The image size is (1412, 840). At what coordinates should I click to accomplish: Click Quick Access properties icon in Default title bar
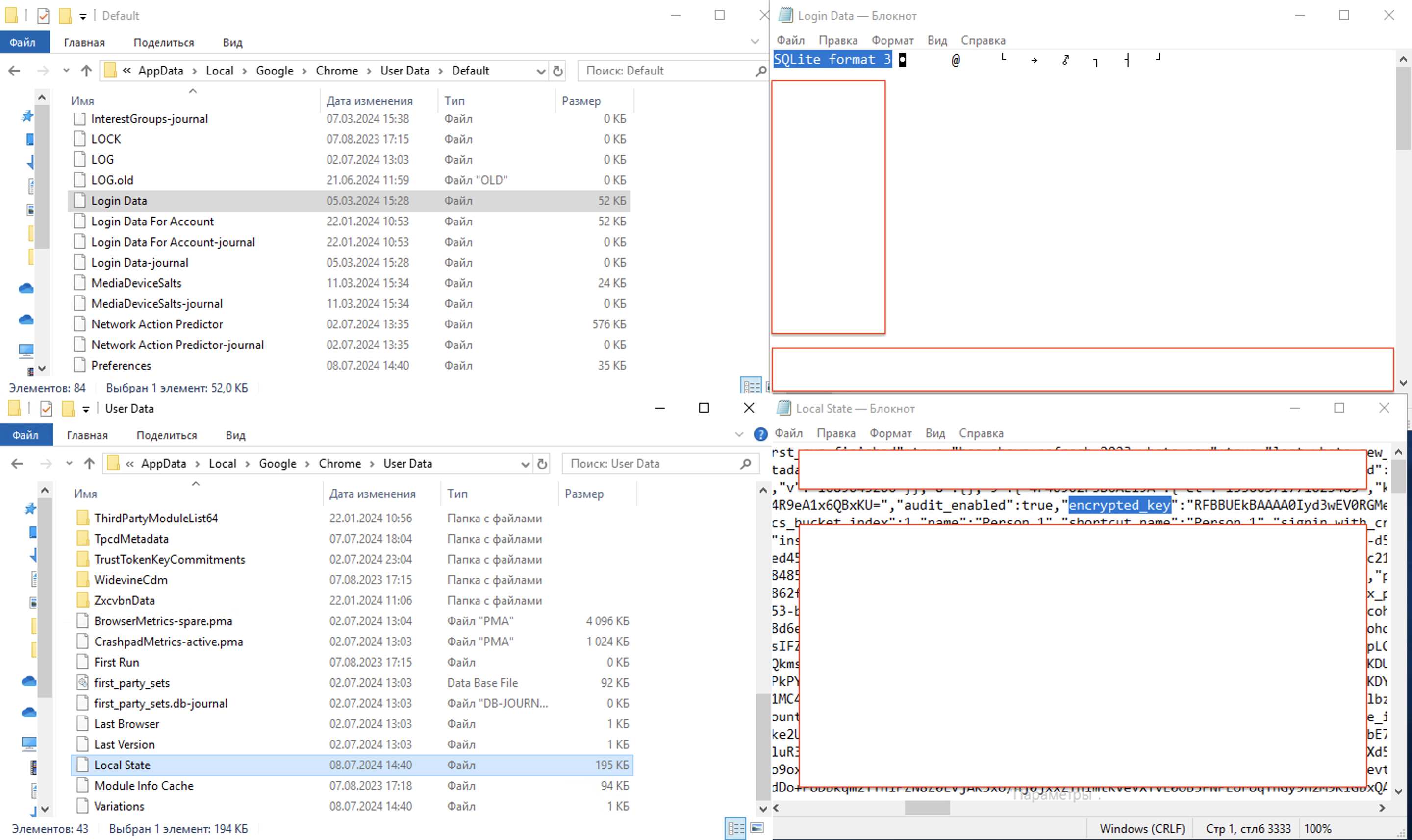click(44, 15)
